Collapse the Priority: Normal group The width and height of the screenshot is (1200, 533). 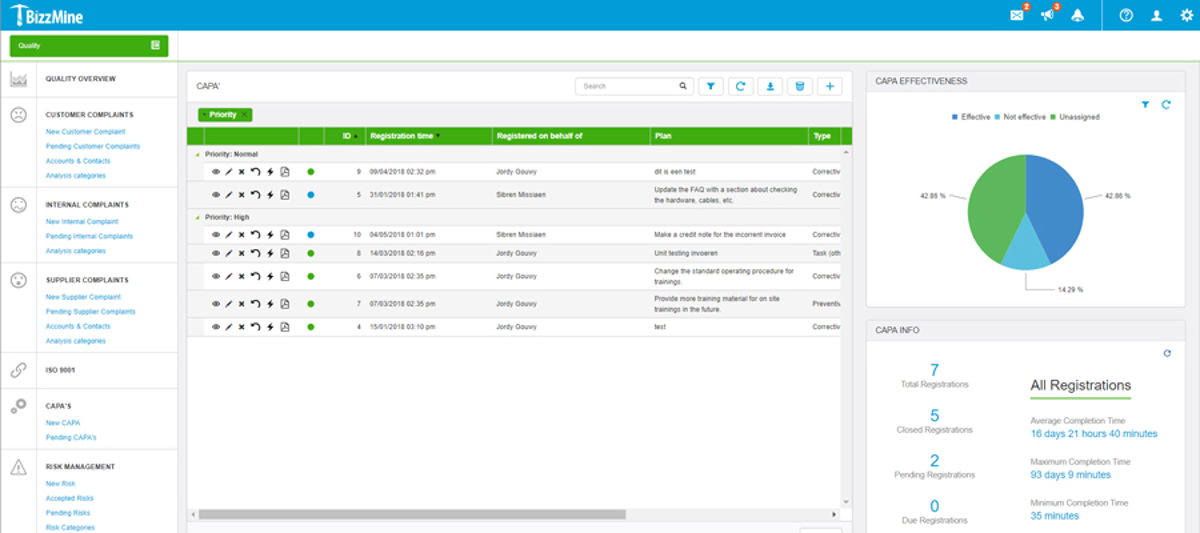coord(197,154)
